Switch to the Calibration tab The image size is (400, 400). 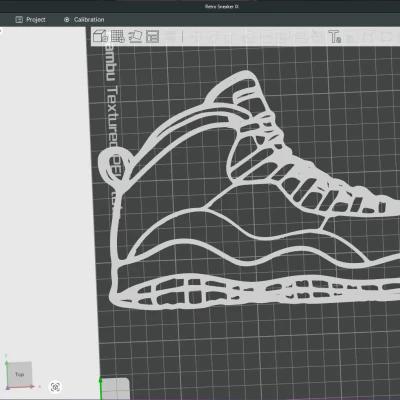[84, 20]
